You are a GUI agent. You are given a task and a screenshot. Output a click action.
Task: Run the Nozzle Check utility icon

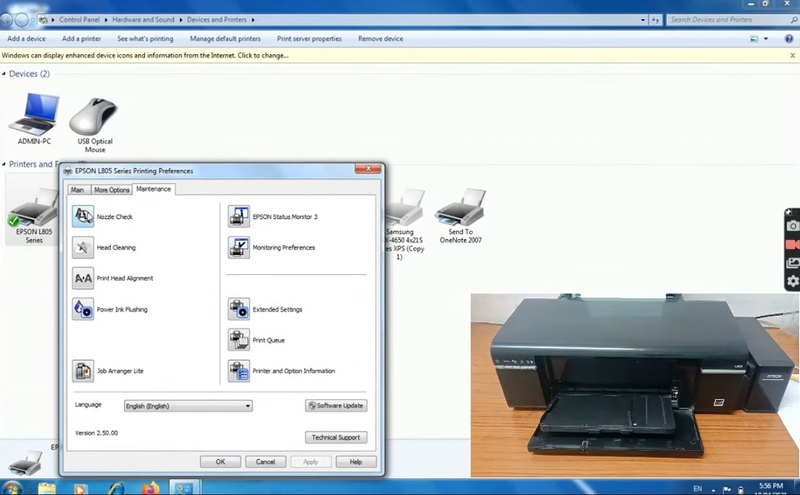point(83,216)
